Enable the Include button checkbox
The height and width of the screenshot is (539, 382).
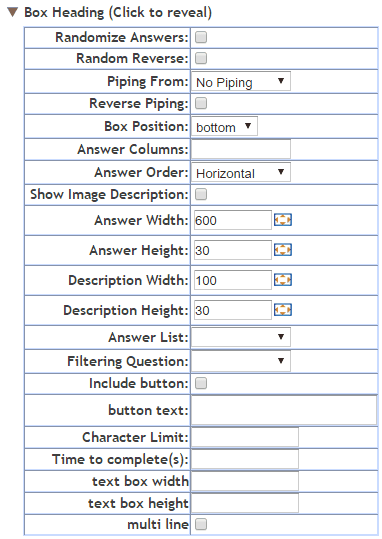pos(201,383)
